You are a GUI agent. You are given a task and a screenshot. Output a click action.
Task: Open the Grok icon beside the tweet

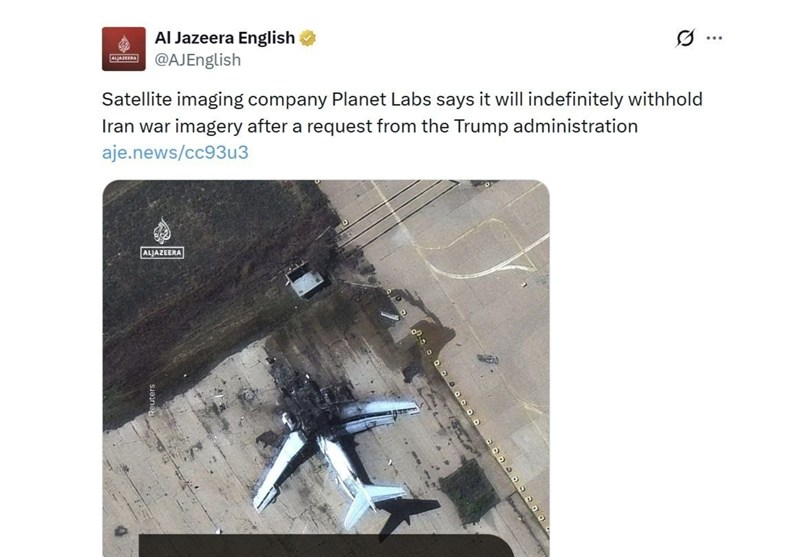click(x=685, y=38)
